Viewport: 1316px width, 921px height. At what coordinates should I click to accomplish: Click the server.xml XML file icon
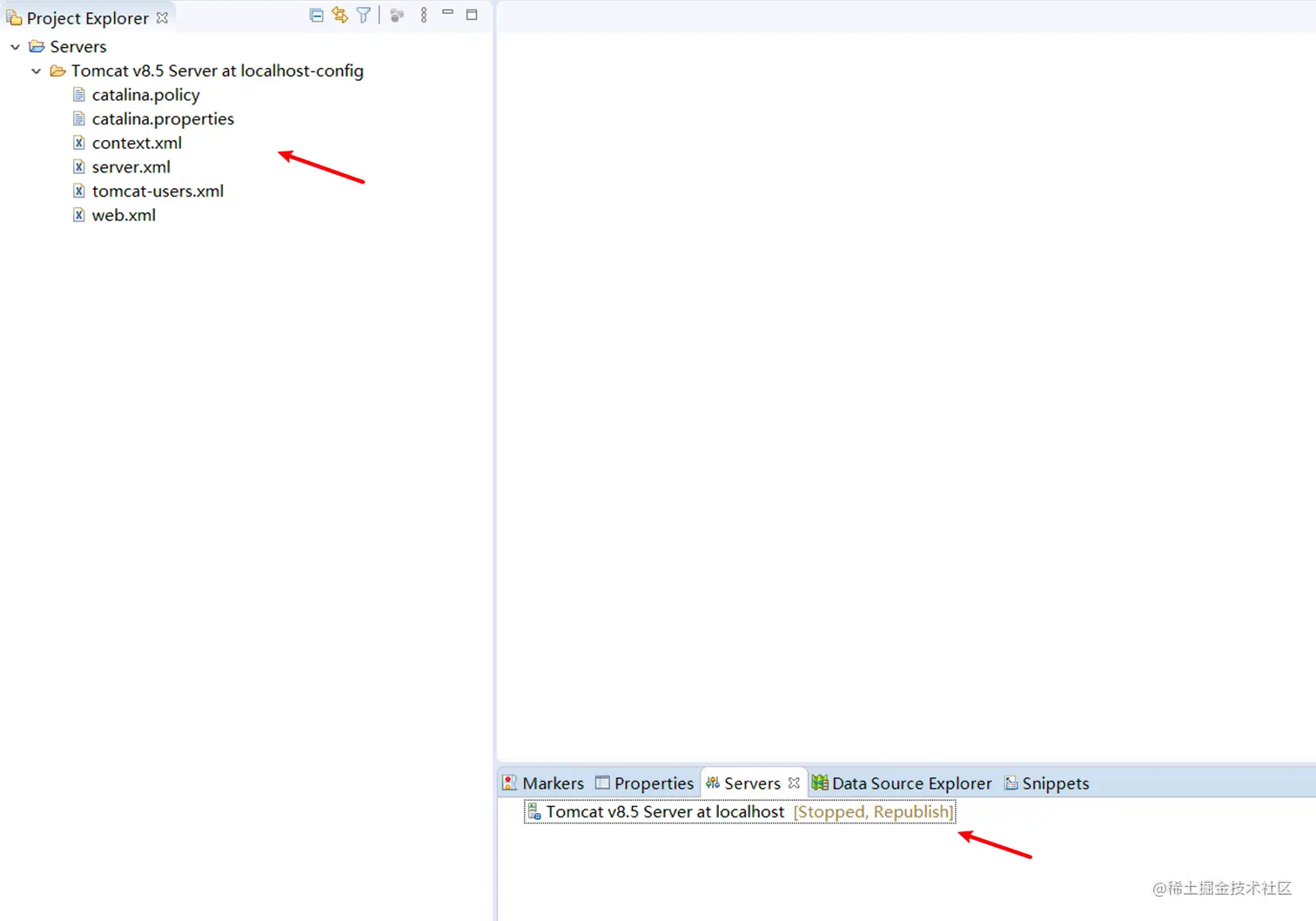pos(79,166)
